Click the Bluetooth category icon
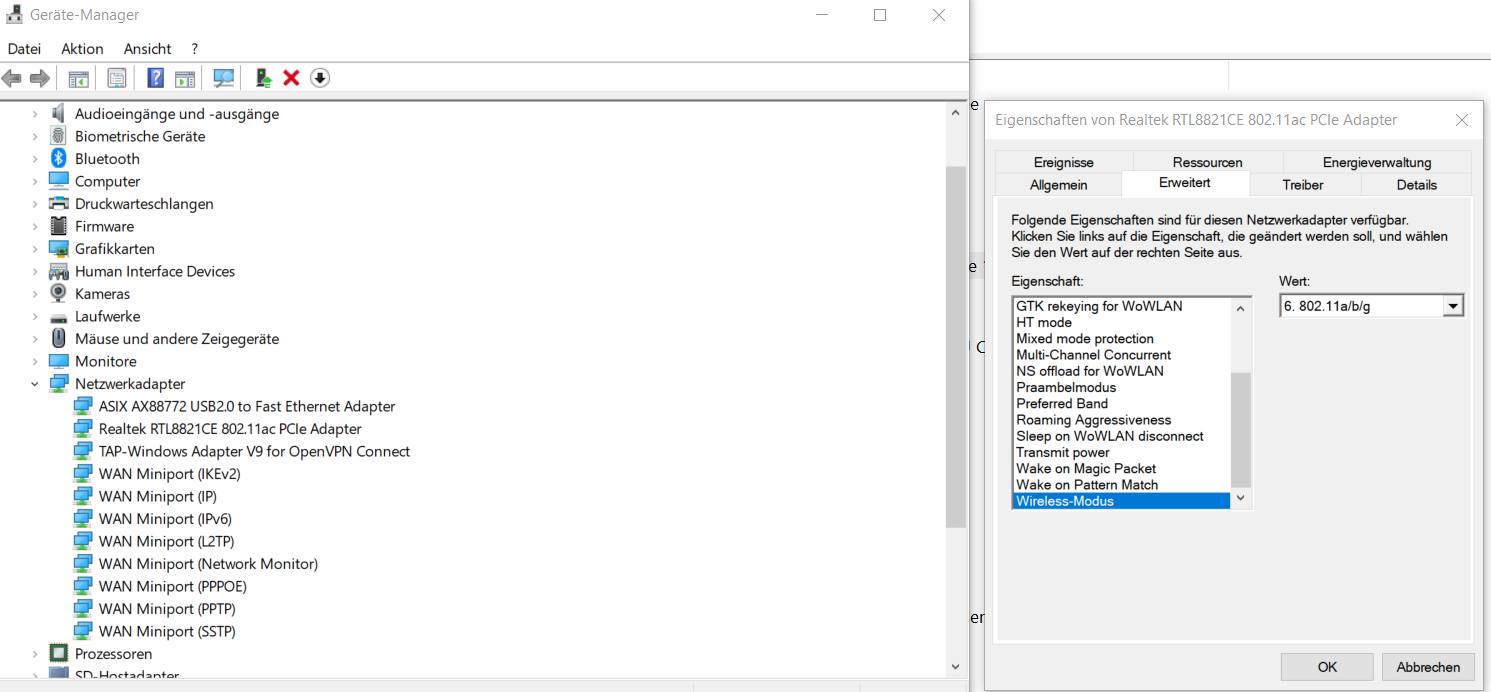This screenshot has width=1491, height=692. pos(59,159)
